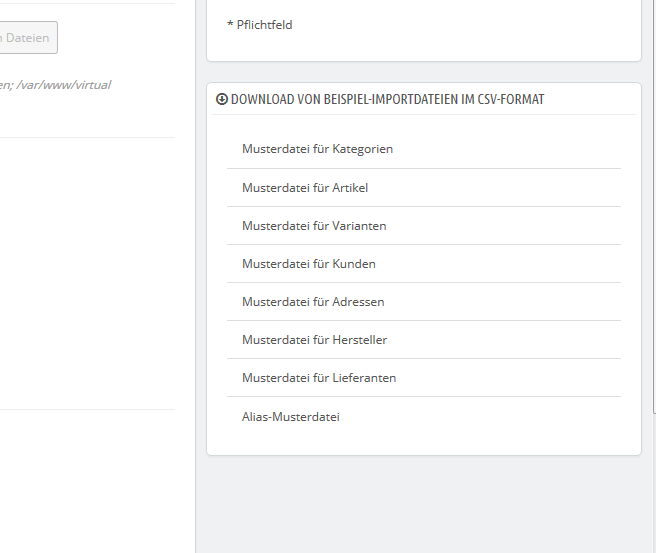Download Musterdatei für Adressen sample
Screen dimensions: 656x553
313,301
